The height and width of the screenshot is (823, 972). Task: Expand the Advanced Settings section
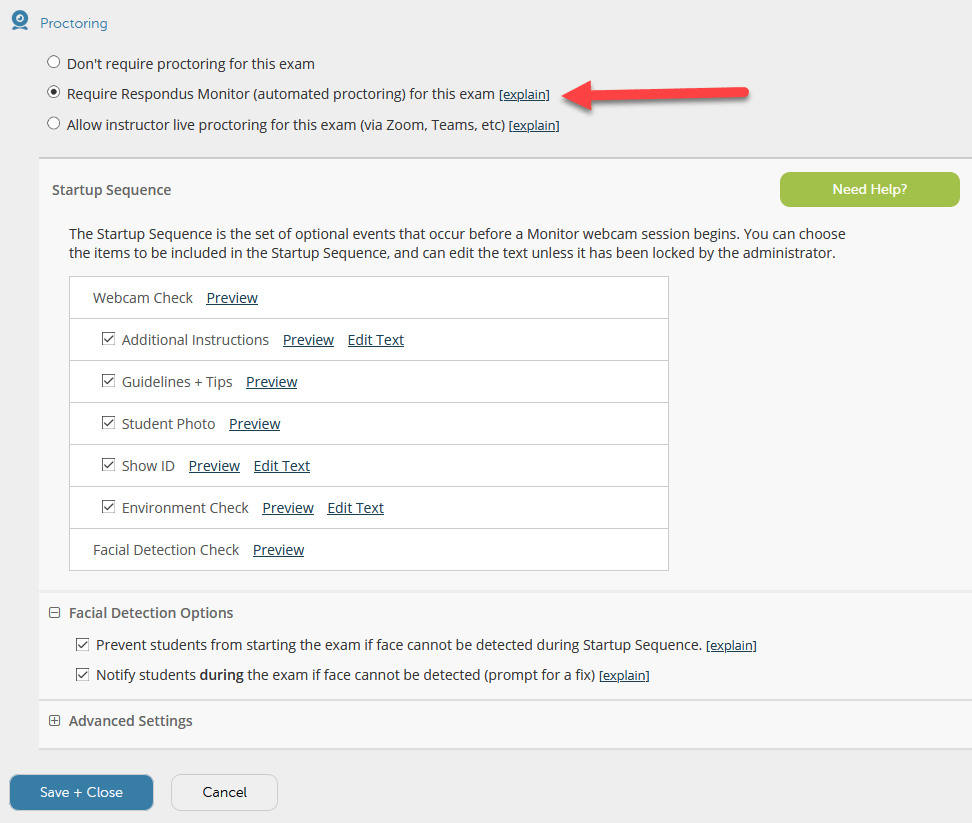click(x=54, y=721)
